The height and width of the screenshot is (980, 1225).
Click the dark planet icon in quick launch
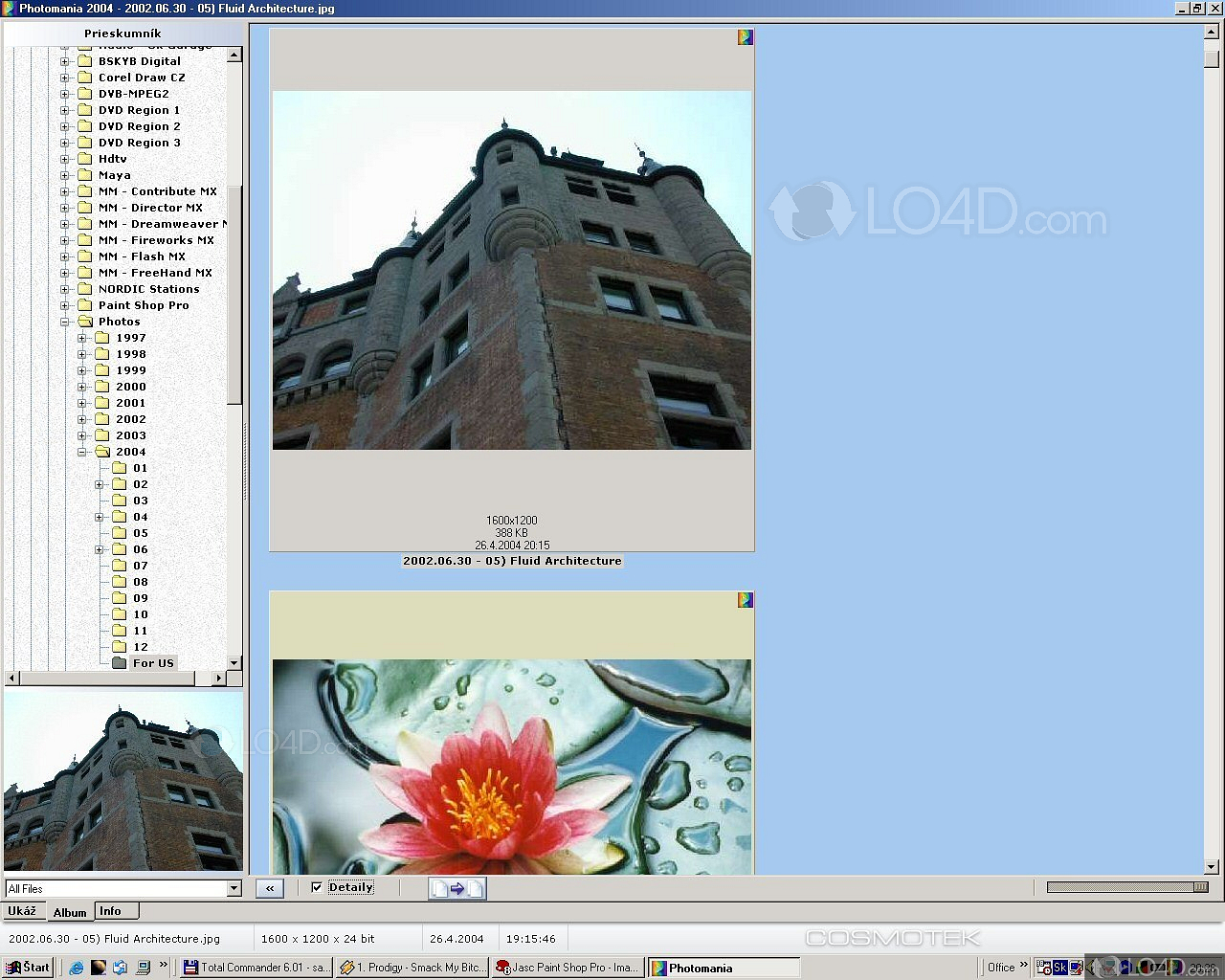[x=99, y=968]
